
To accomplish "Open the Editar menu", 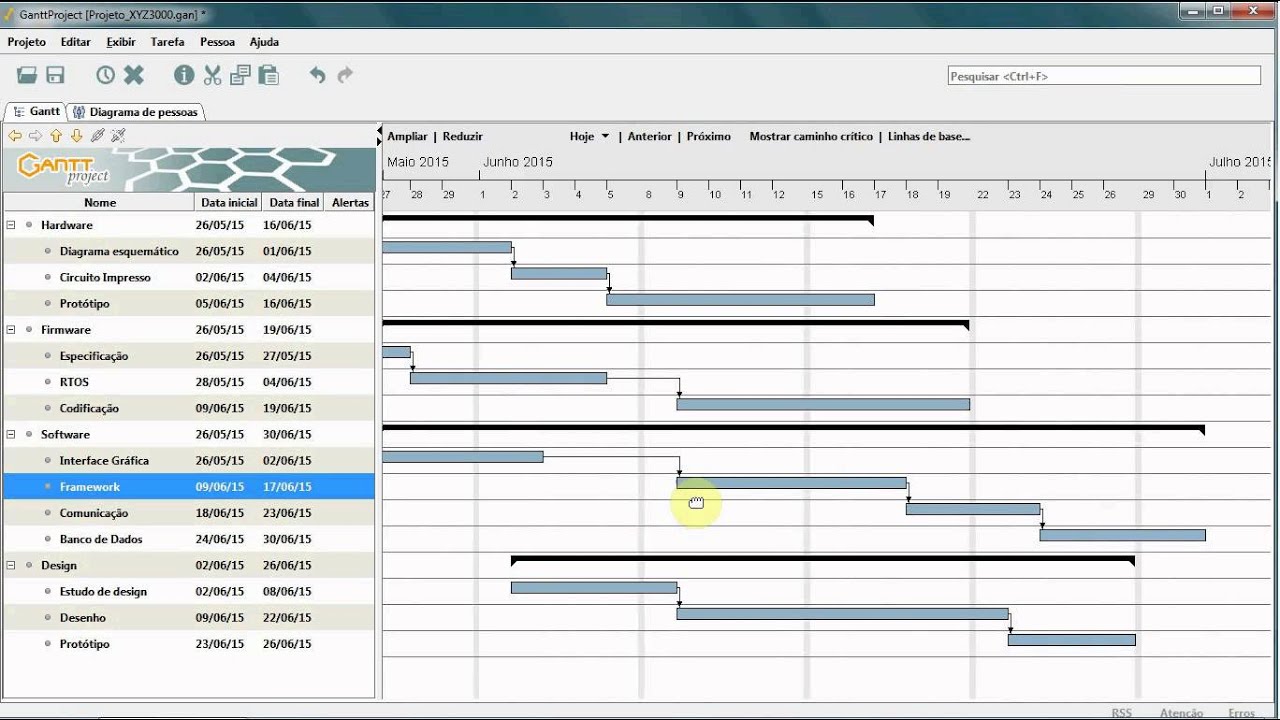I will pos(76,42).
